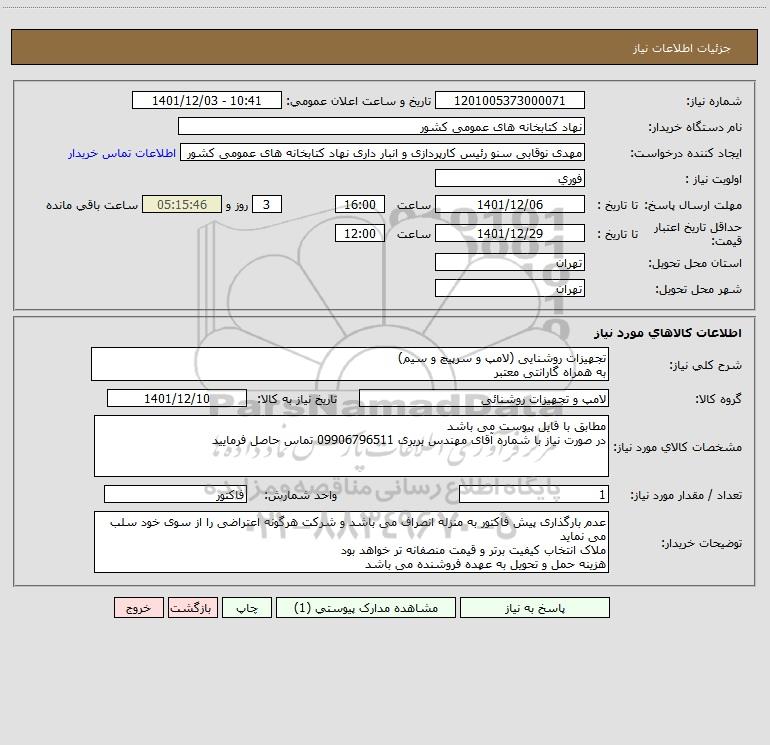Image resolution: width=770 pixels, height=745 pixels.
Task: Click the خروج exit button
Action: [138, 607]
